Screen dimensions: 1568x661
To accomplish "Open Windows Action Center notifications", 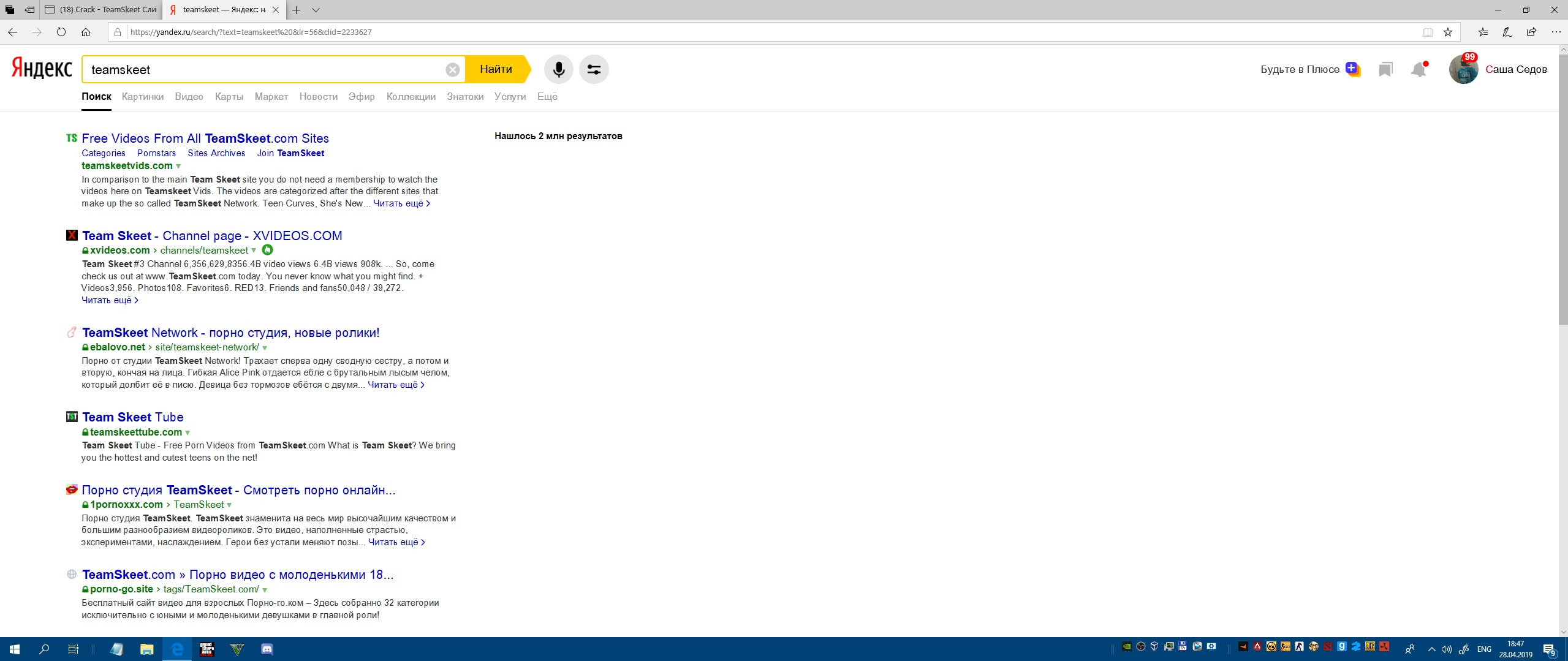I will point(1550,649).
